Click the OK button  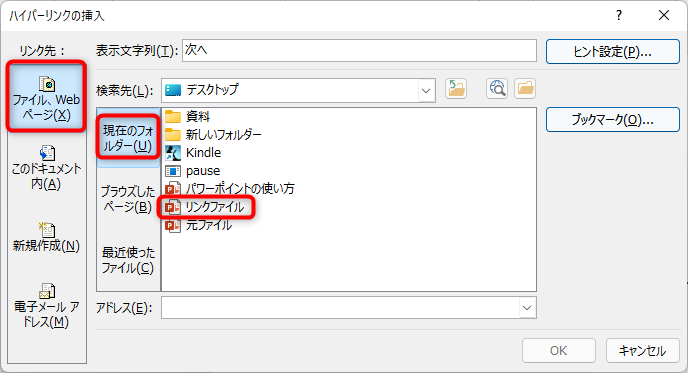click(x=559, y=351)
